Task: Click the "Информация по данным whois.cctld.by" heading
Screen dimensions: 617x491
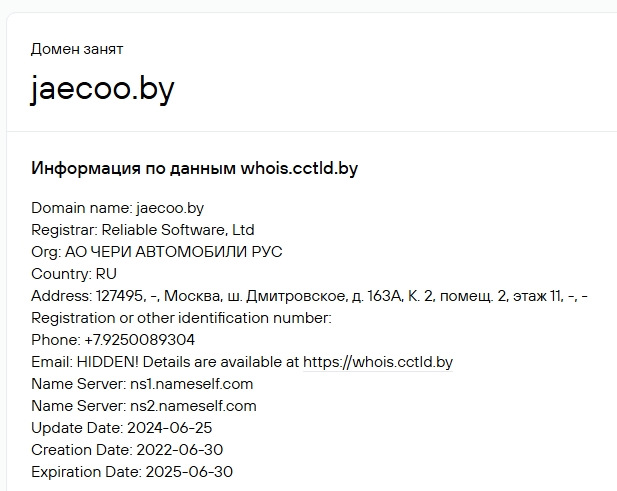Action: 194,168
